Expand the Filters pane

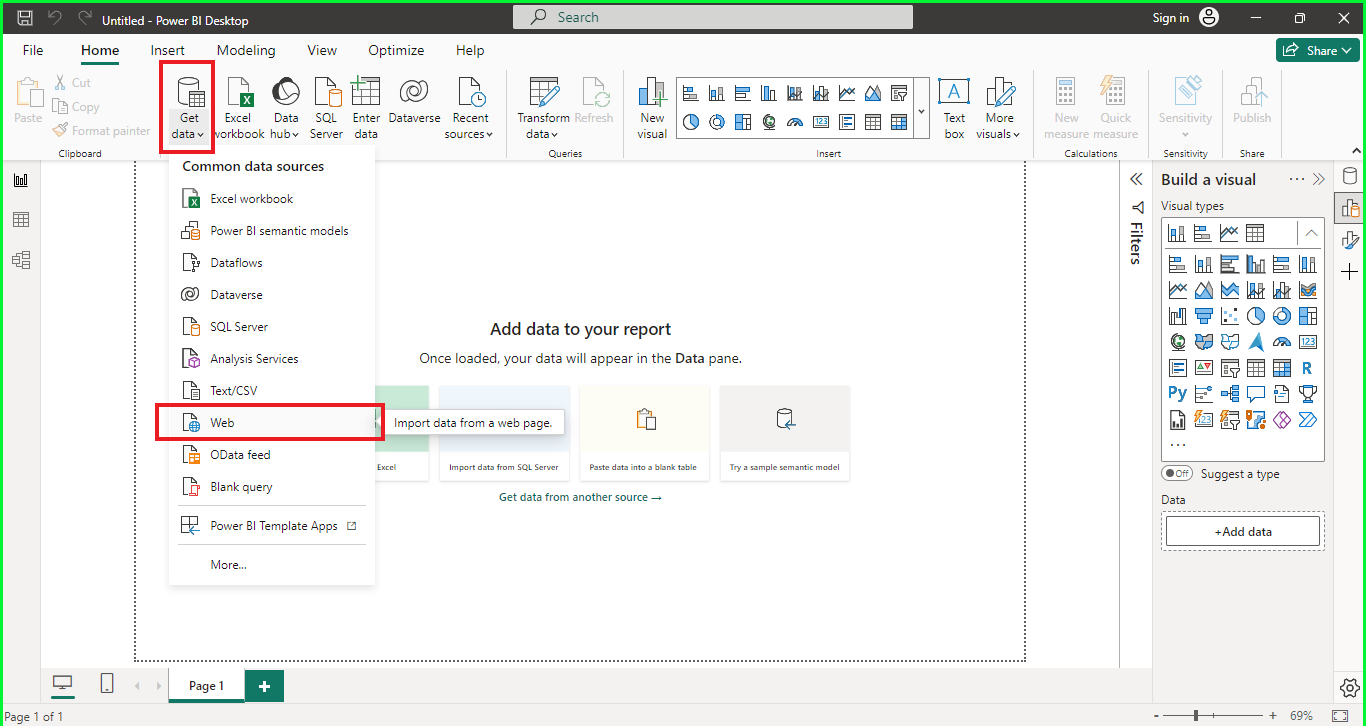1136,179
